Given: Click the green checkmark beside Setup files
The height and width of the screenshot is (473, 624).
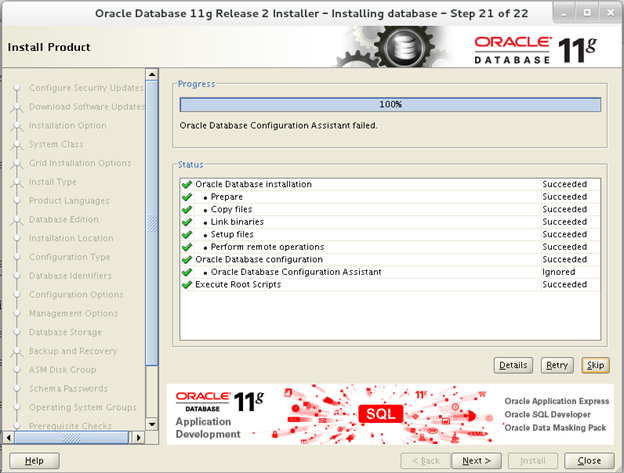Looking at the screenshot, I should [187, 235].
